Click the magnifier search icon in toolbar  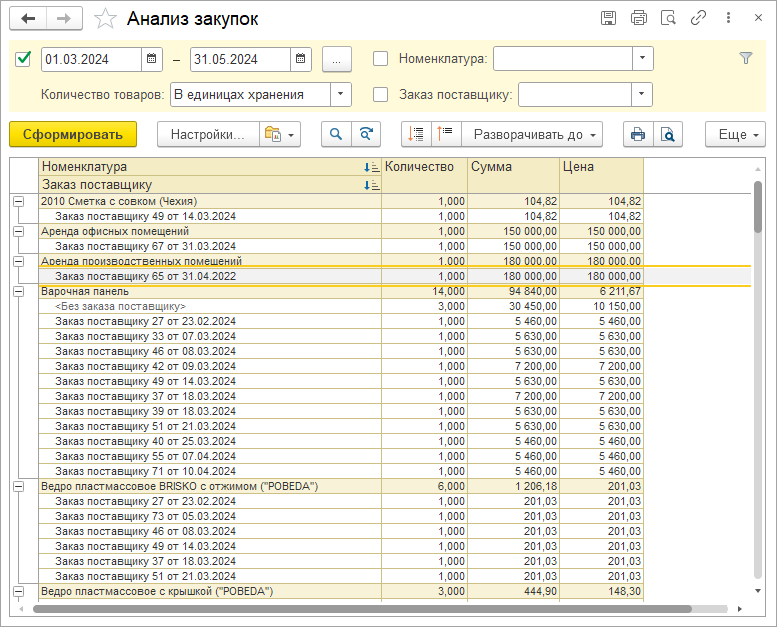[x=336, y=134]
